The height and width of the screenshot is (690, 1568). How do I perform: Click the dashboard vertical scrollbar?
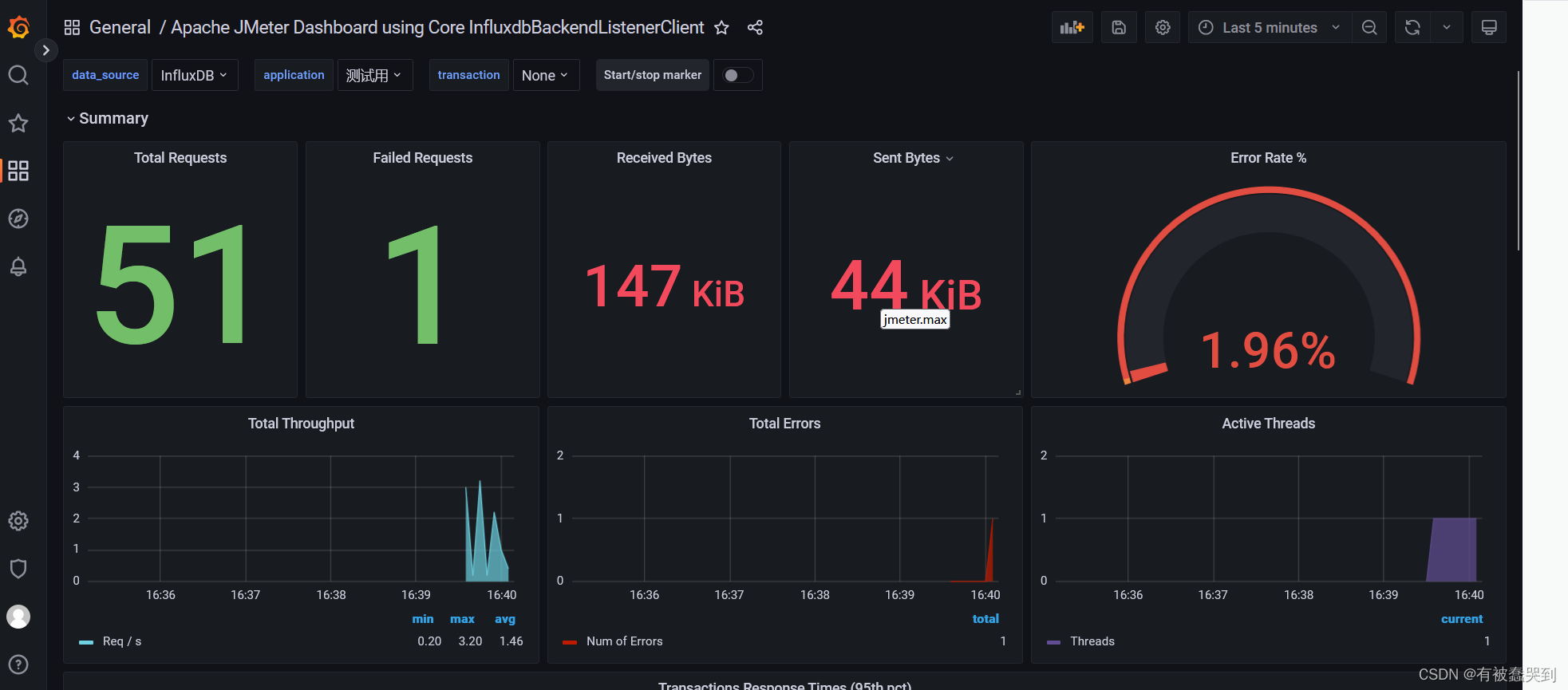pos(1518,161)
